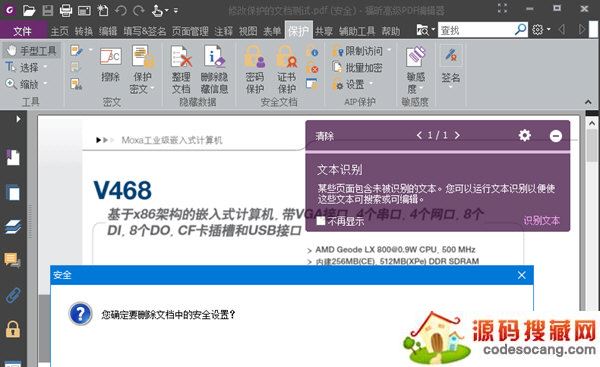Open the comments panel in the sidebar
This screenshot has height=367, width=600.
[x=13, y=261]
